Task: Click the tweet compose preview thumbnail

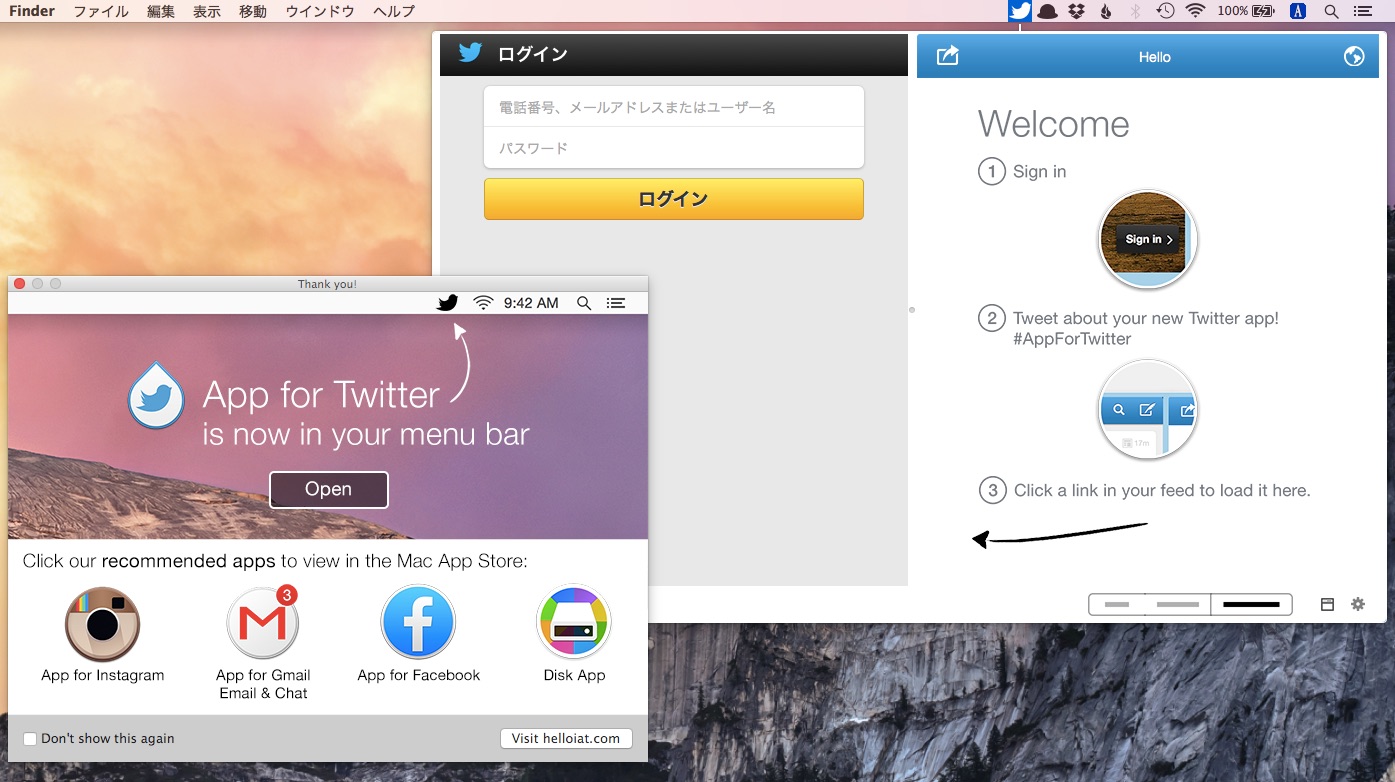Action: pos(1147,409)
